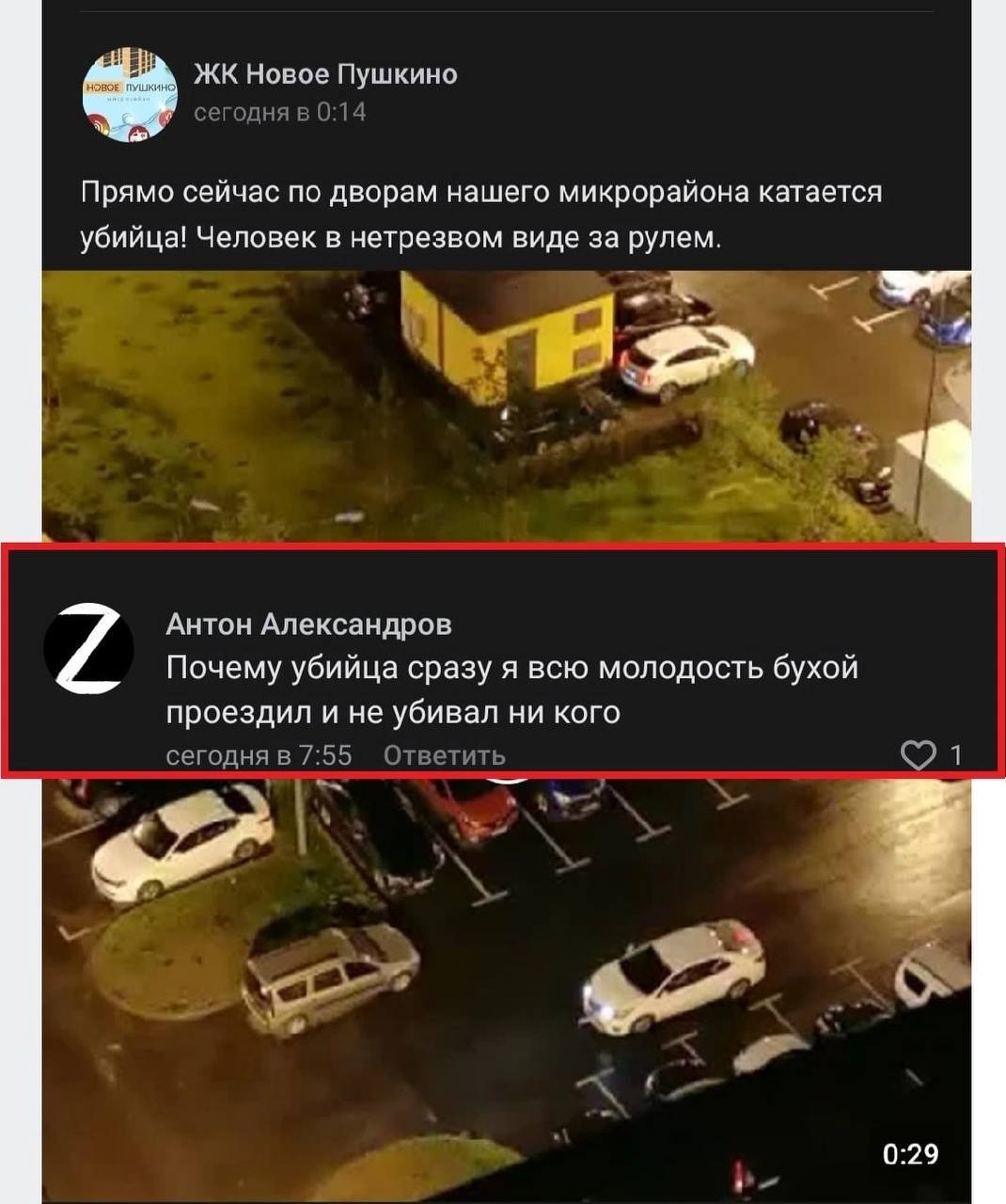
Task: Click the comment timestamp сегодня в 7:55
Action: (x=259, y=755)
